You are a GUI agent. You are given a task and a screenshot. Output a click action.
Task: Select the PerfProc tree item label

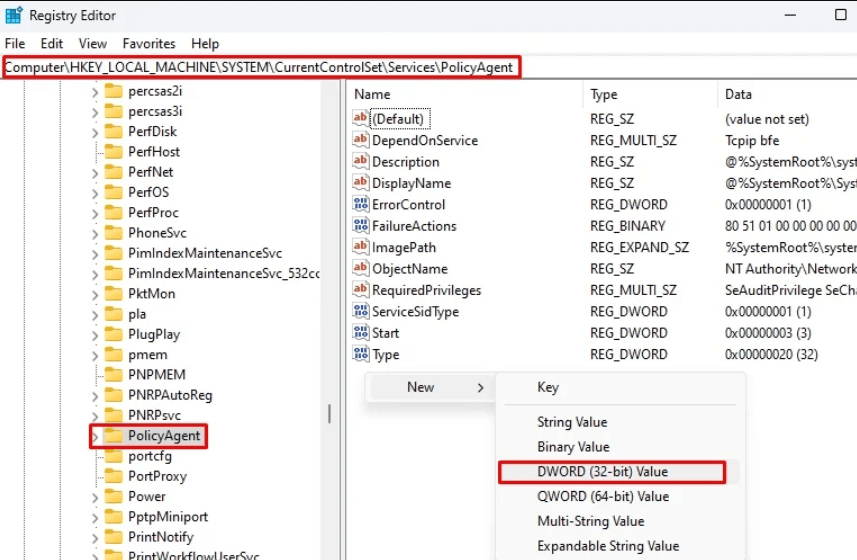point(153,213)
